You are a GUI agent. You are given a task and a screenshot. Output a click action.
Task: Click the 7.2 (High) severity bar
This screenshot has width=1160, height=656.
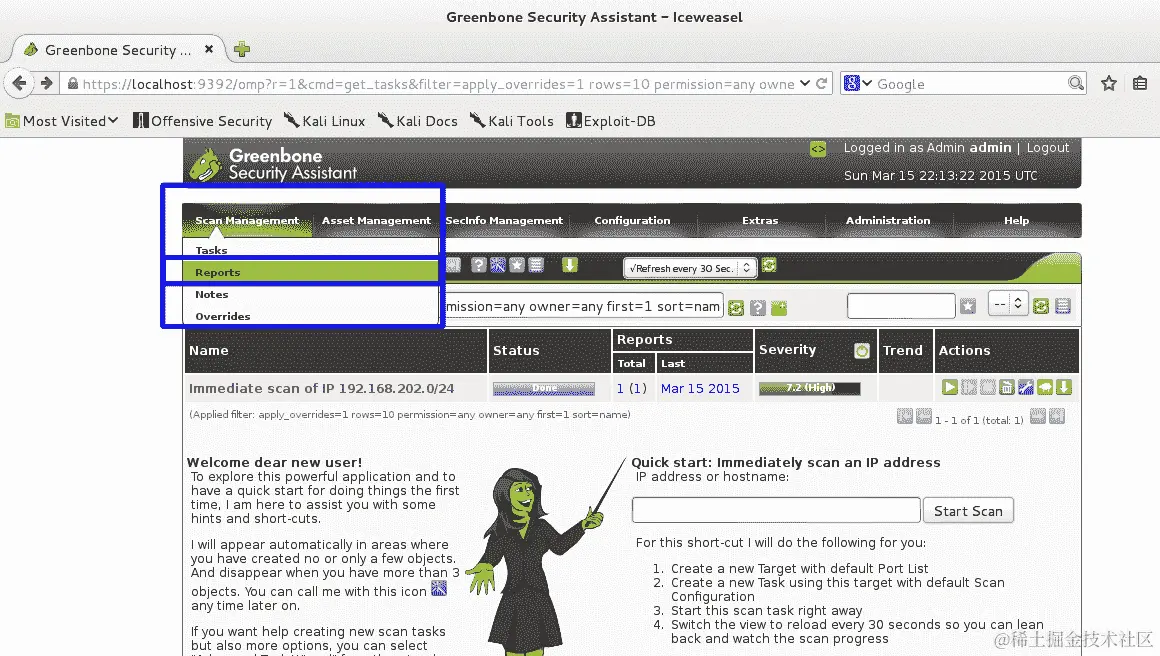[809, 388]
